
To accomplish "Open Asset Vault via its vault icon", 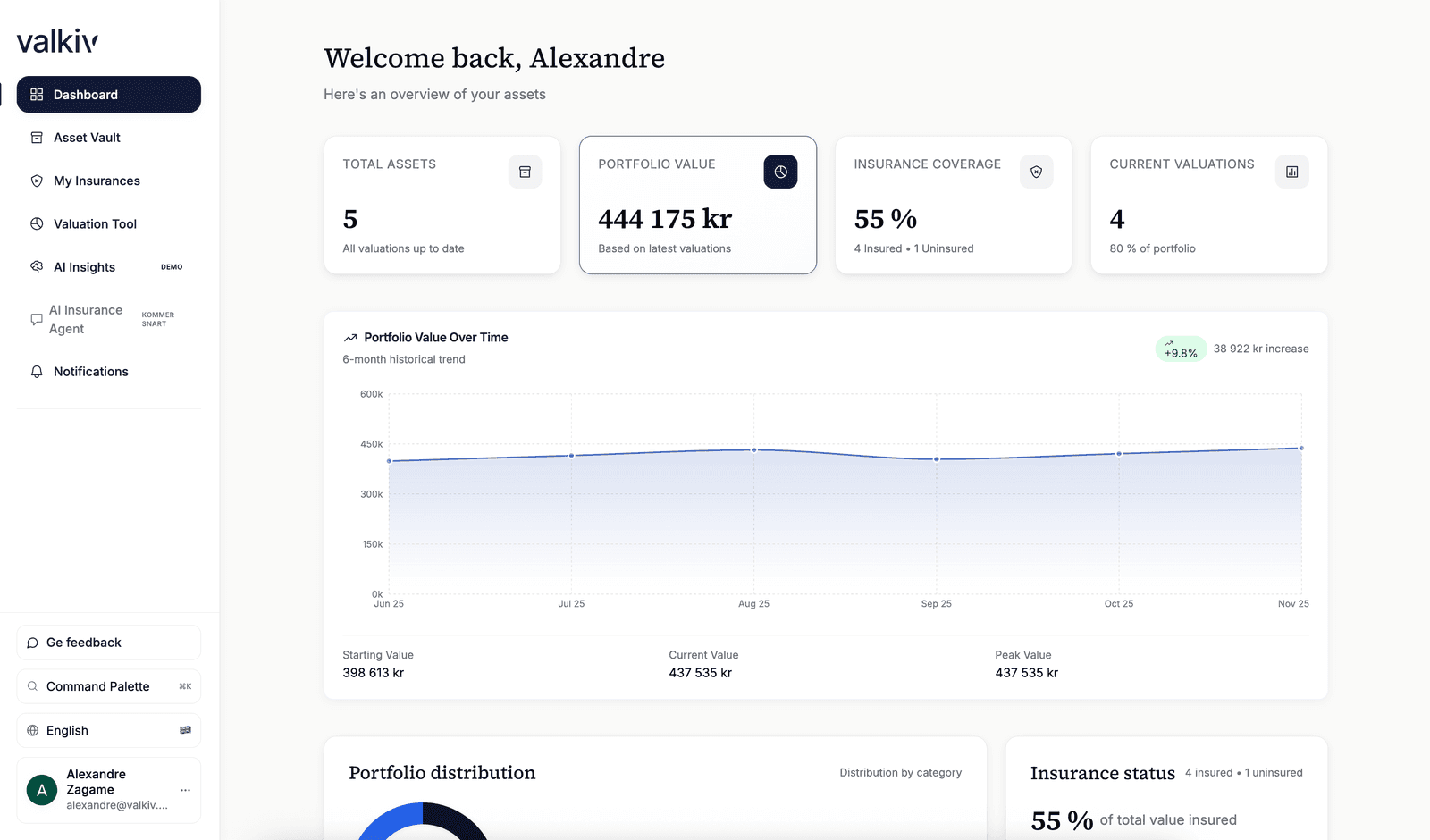I will pos(36,137).
